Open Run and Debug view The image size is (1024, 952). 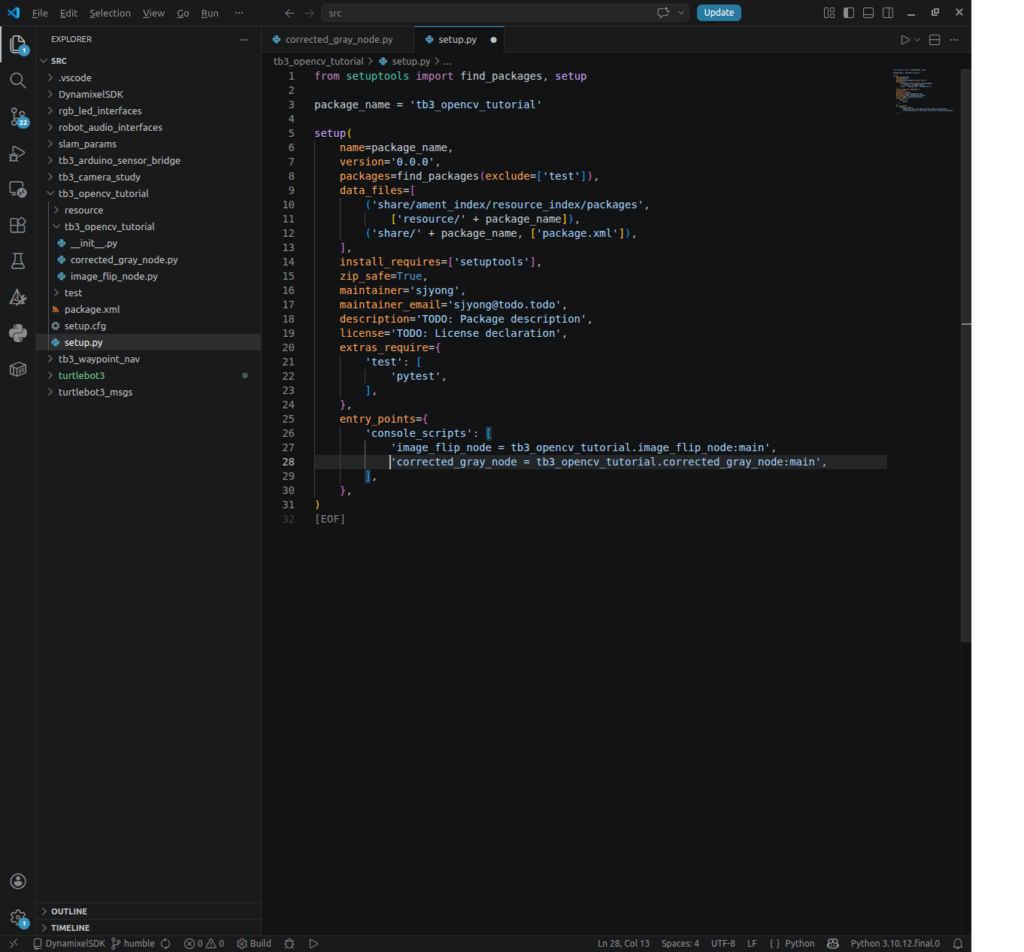click(x=18, y=153)
